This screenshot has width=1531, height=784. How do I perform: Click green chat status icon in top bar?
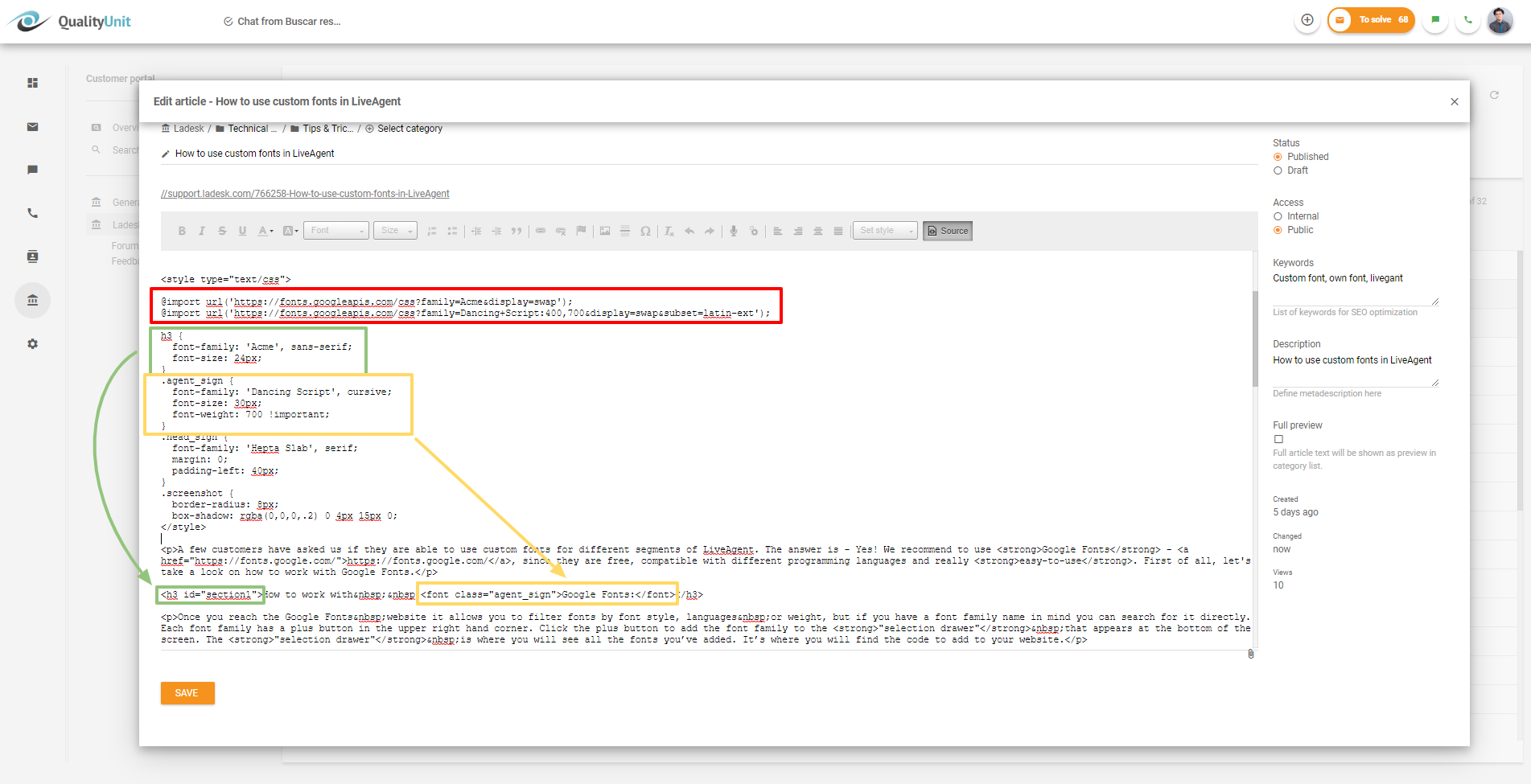tap(1435, 20)
